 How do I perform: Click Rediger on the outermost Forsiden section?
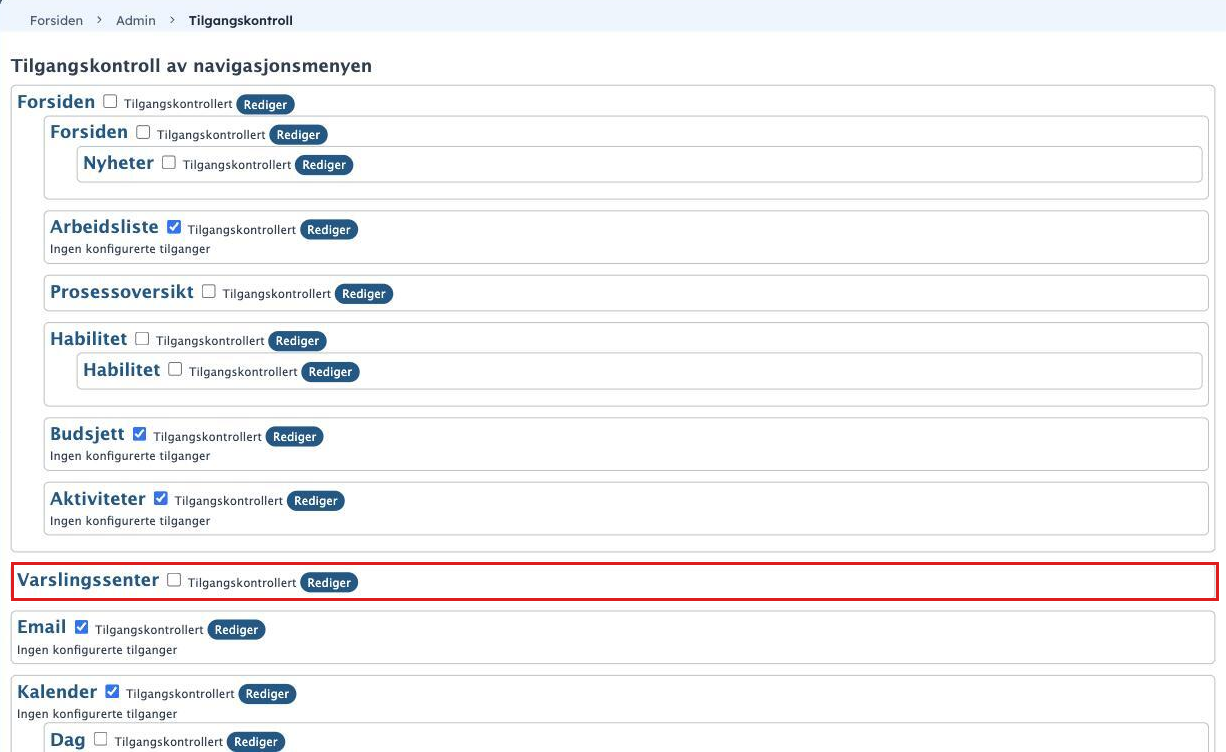[266, 104]
